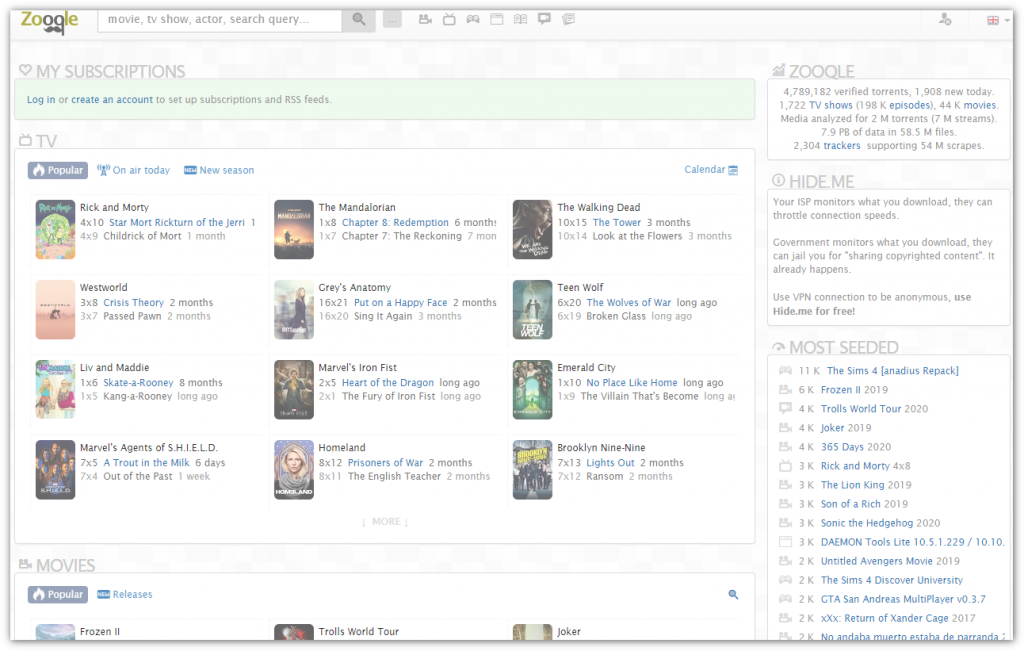The height and width of the screenshot is (651, 1024).
Task: Click the Marvel's Iron Fist show title
Action: click(357, 368)
